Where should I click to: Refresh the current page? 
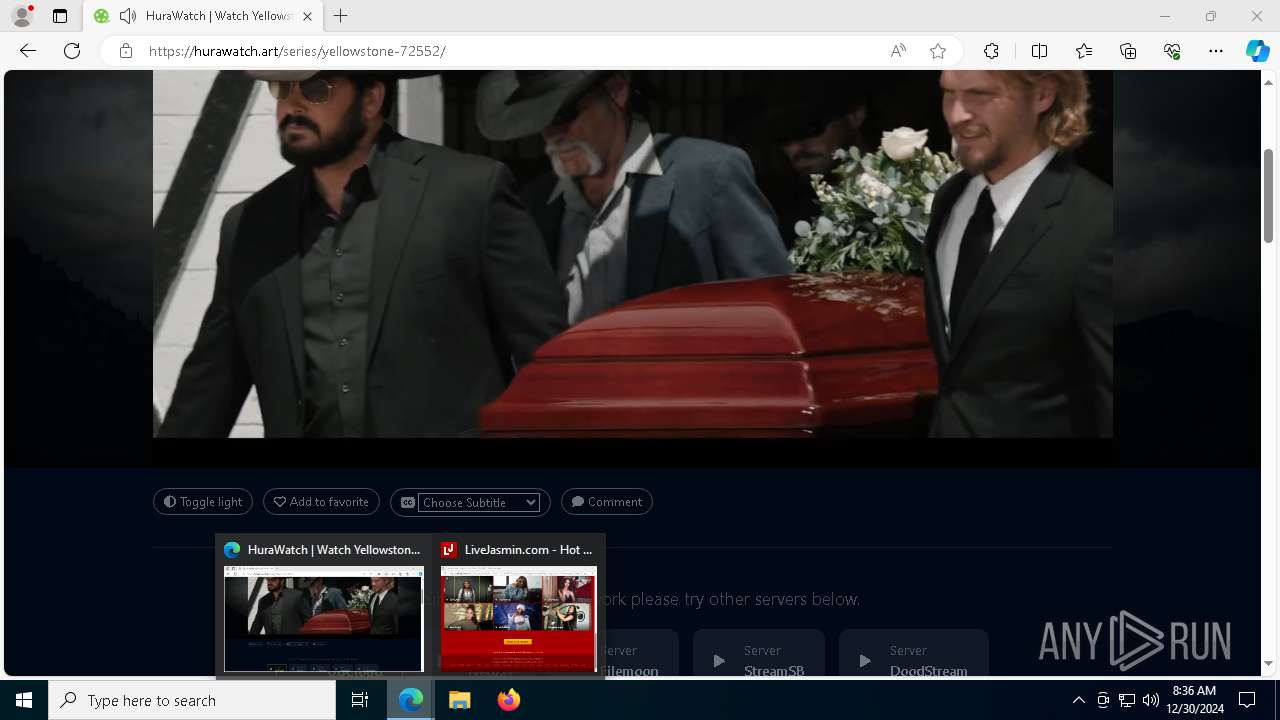[x=72, y=51]
